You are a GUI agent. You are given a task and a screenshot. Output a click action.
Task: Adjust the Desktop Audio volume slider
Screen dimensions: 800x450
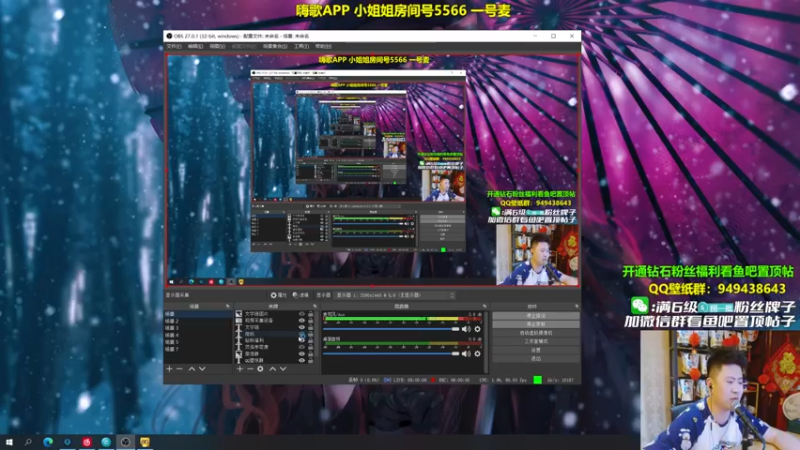(391, 354)
